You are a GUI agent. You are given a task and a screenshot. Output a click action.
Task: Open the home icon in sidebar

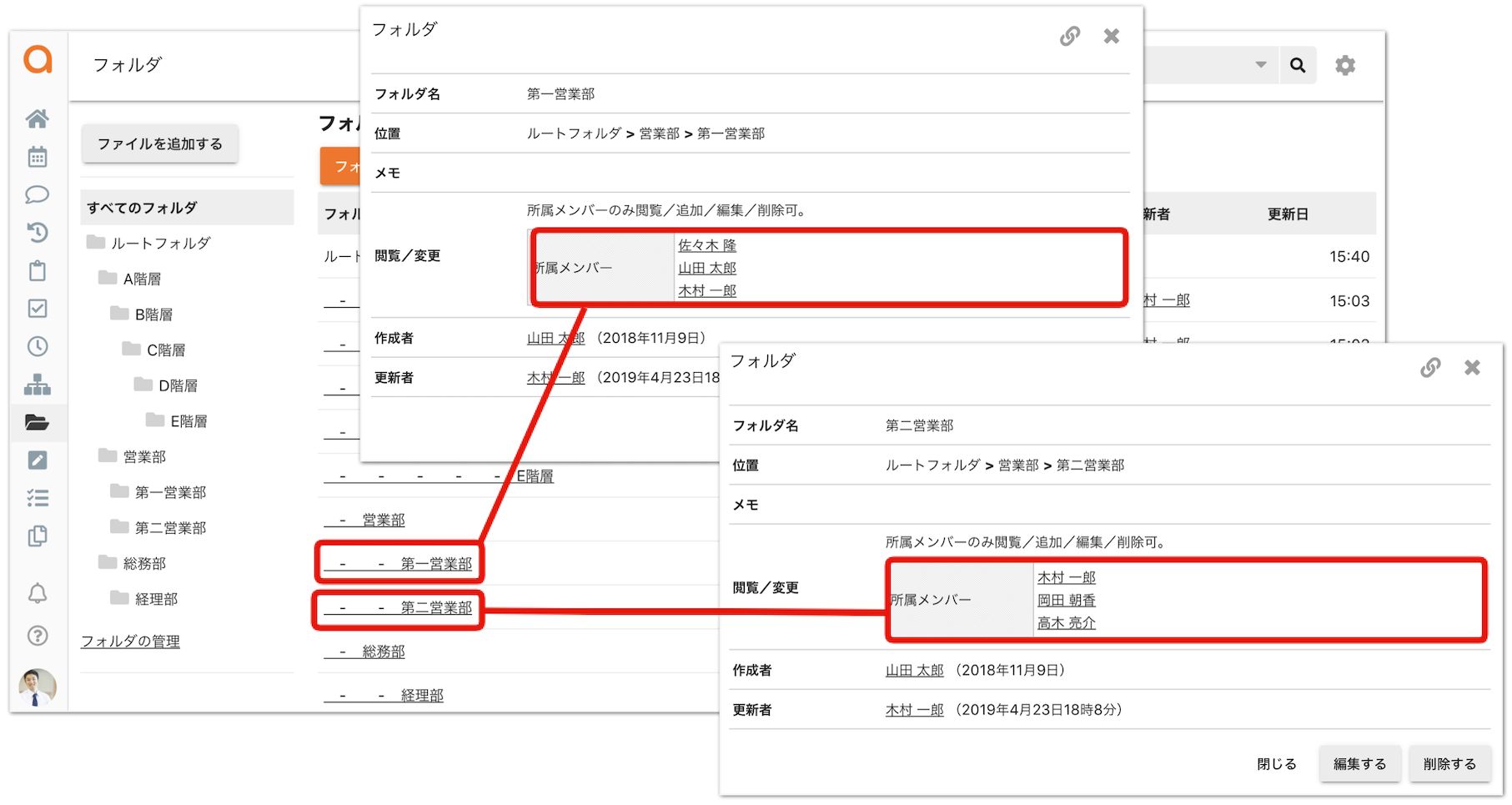(38, 118)
